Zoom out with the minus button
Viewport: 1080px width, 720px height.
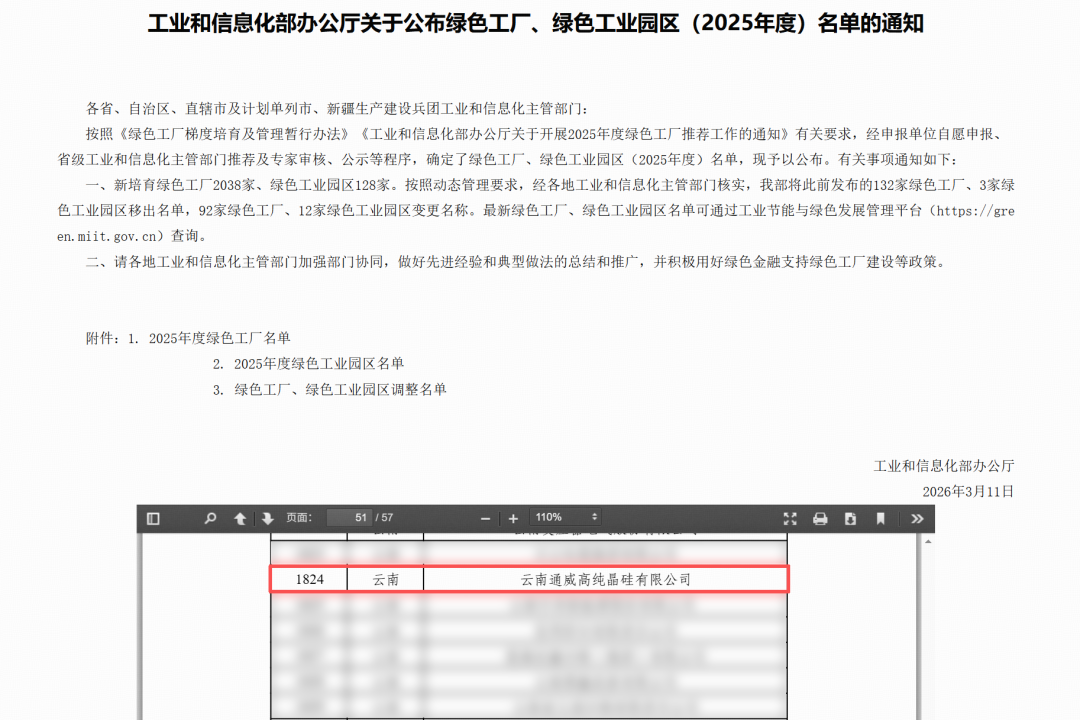[485, 518]
